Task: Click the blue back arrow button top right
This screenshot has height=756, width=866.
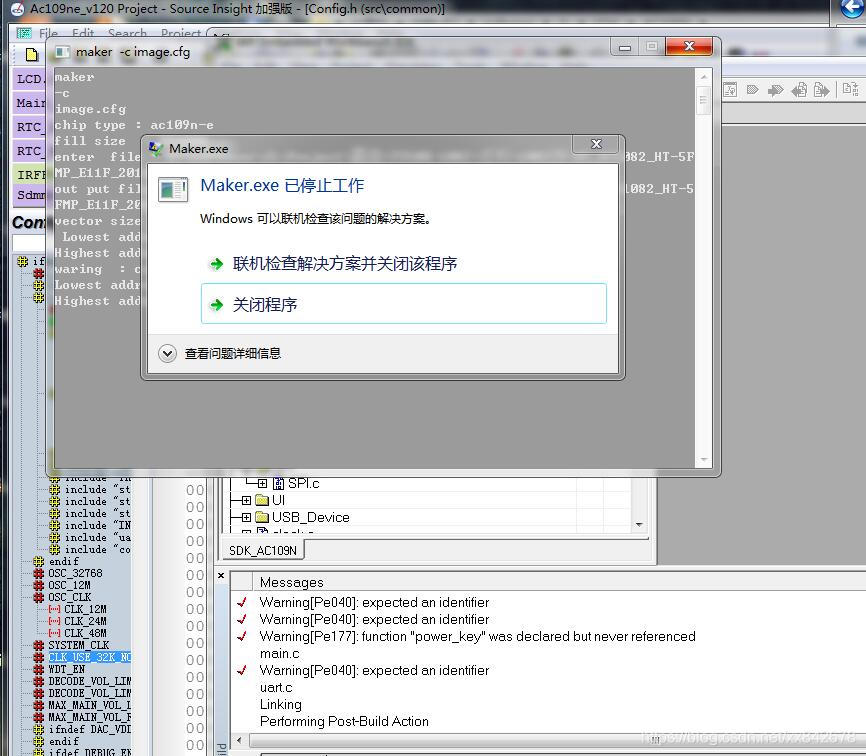Action: click(x=851, y=8)
